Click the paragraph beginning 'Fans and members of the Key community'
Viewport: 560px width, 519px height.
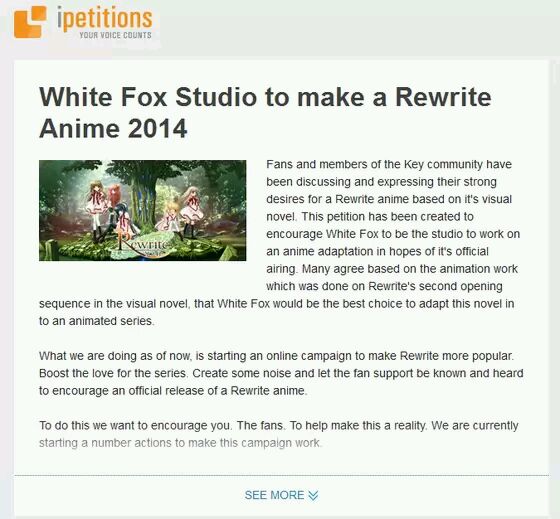(281, 243)
